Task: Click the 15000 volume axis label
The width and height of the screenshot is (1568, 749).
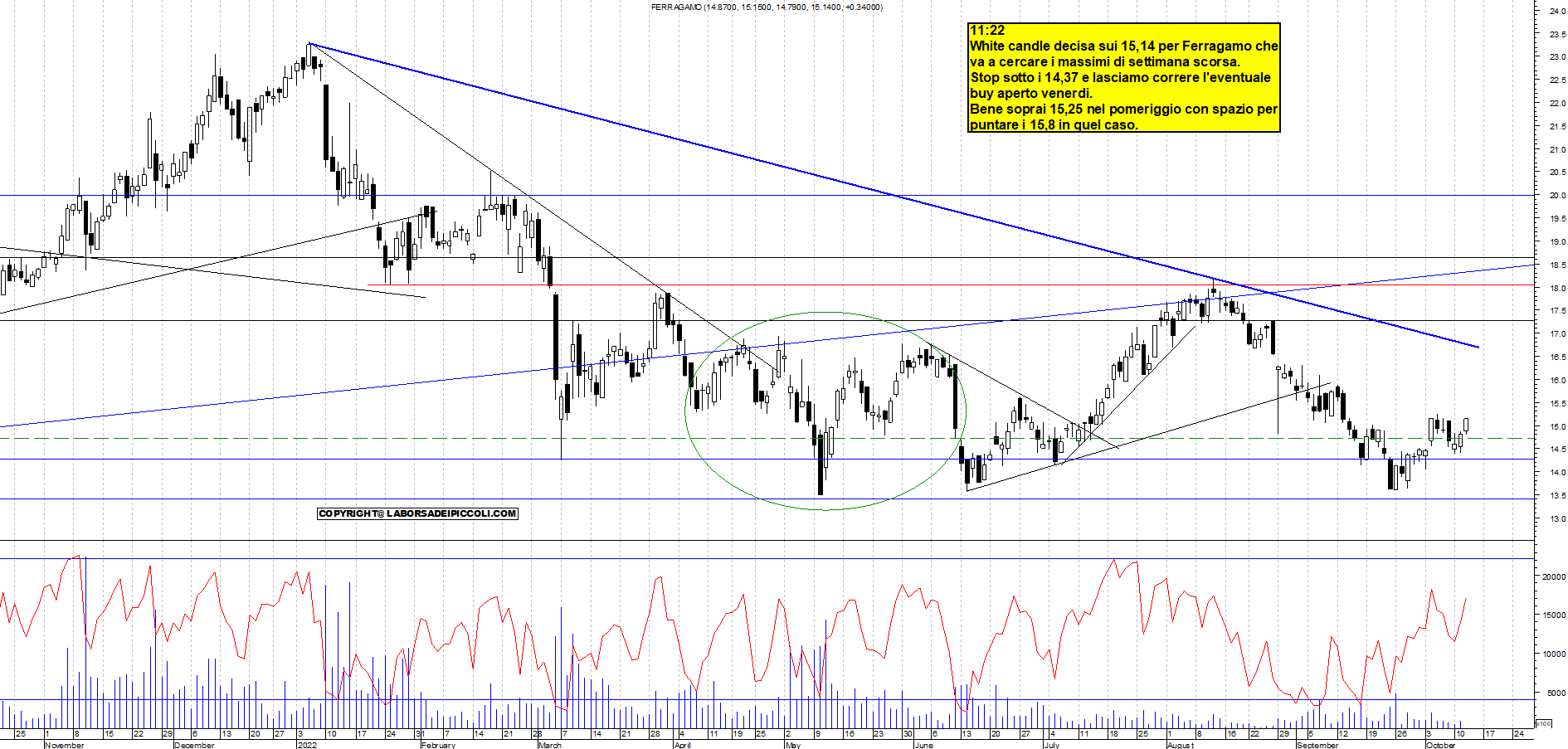Action: tap(1554, 615)
